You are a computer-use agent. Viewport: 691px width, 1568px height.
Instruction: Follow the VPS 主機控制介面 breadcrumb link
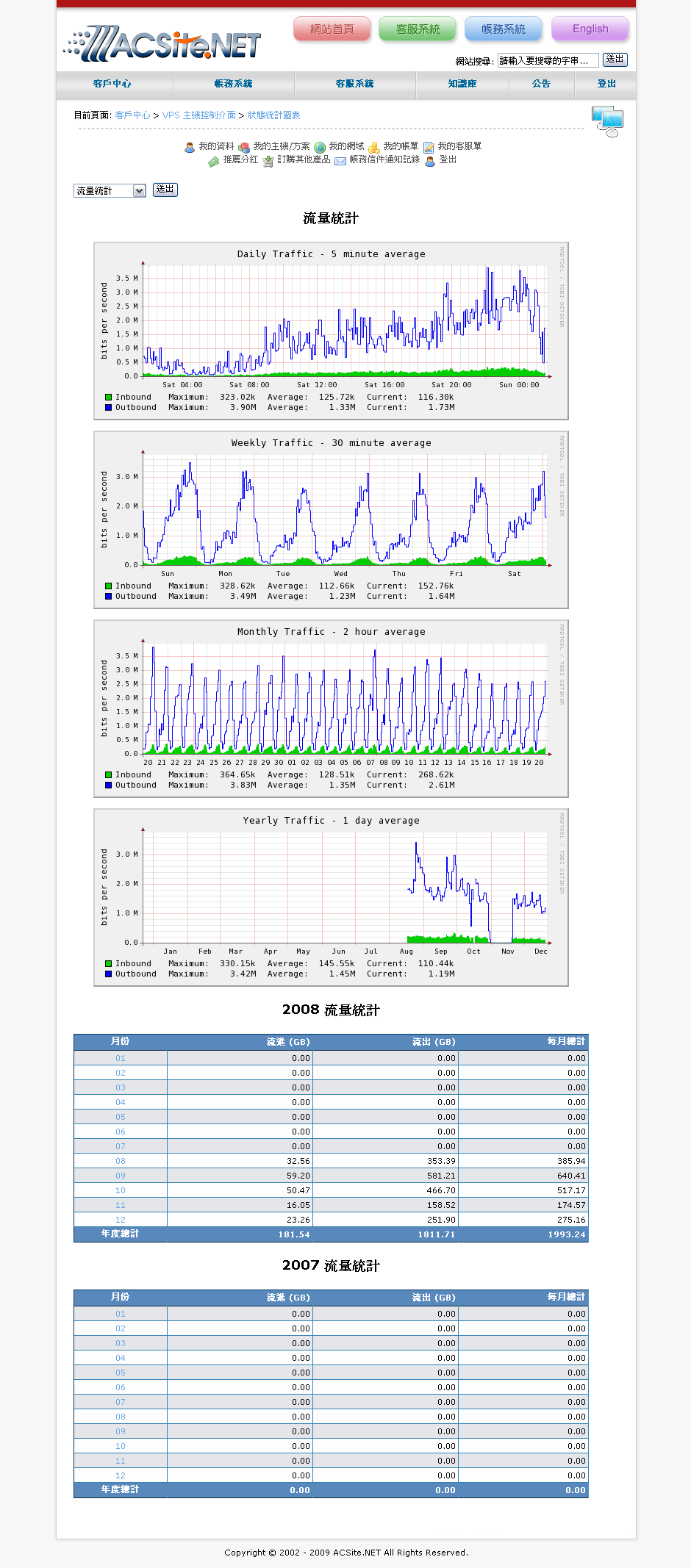click(199, 115)
